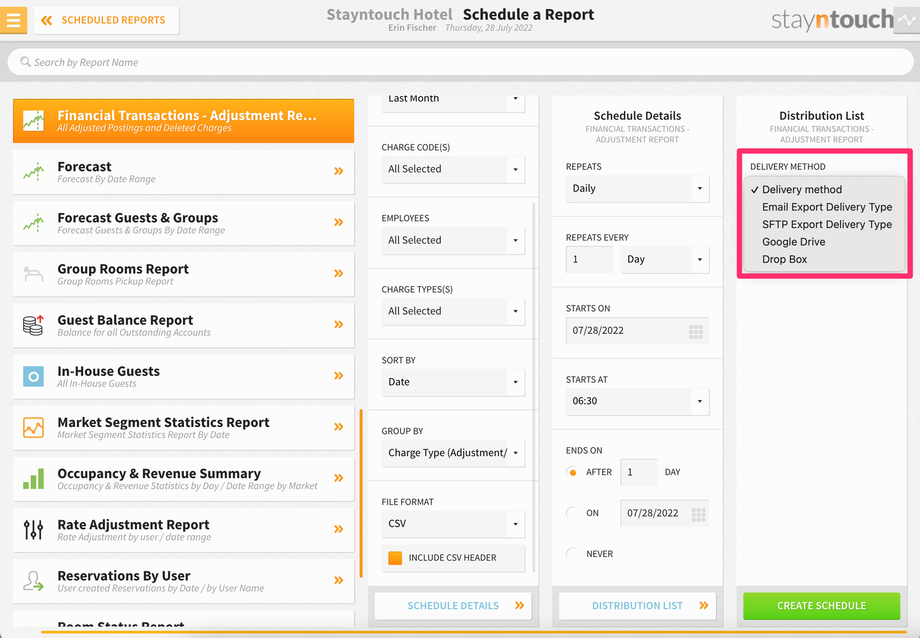Go back to Scheduled Reports
This screenshot has height=638, width=920.
pos(106,20)
